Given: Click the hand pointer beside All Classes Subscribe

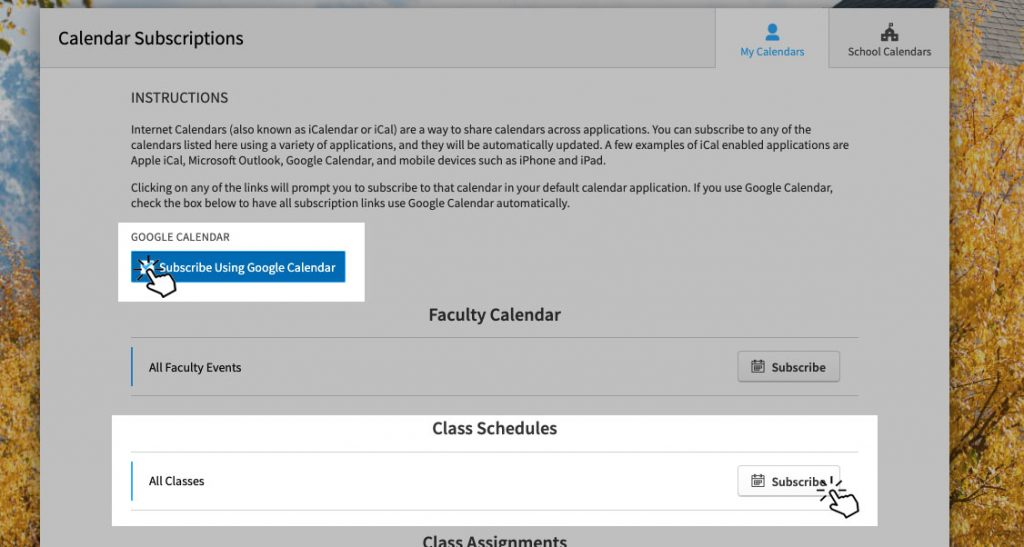Looking at the screenshot, I should pyautogui.click(x=842, y=499).
